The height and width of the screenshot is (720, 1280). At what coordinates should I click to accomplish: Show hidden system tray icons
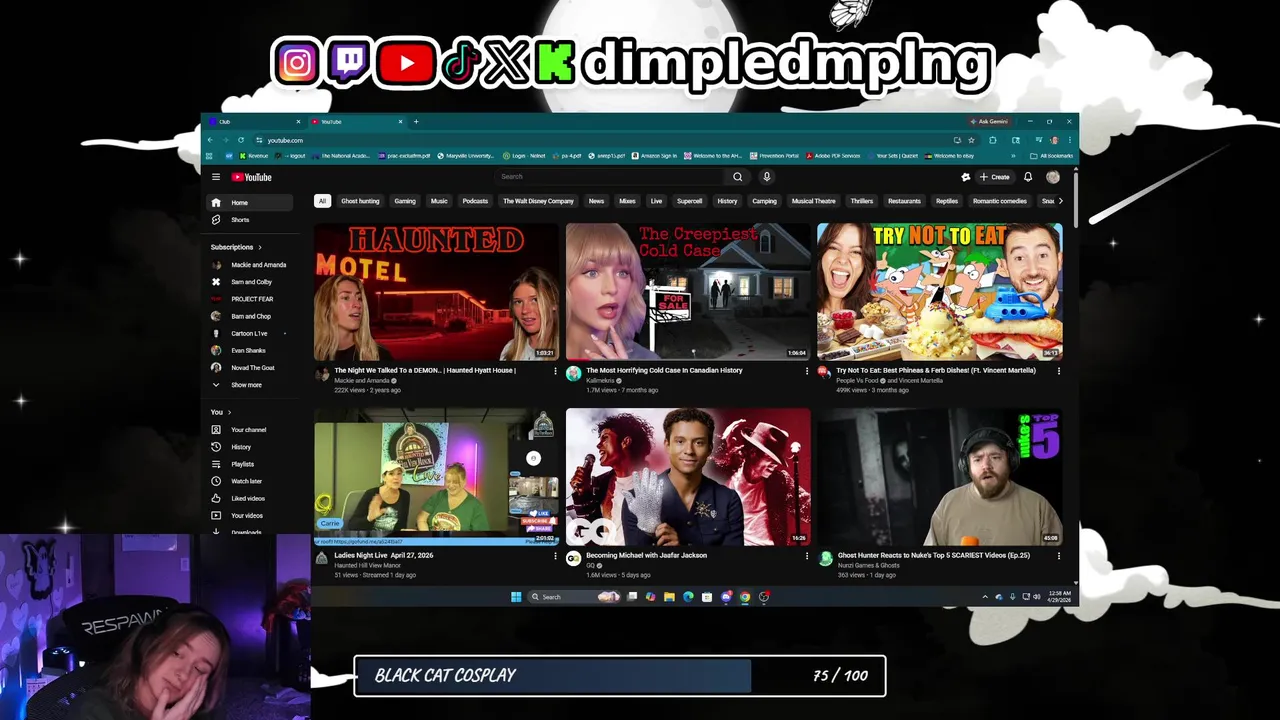click(985, 597)
